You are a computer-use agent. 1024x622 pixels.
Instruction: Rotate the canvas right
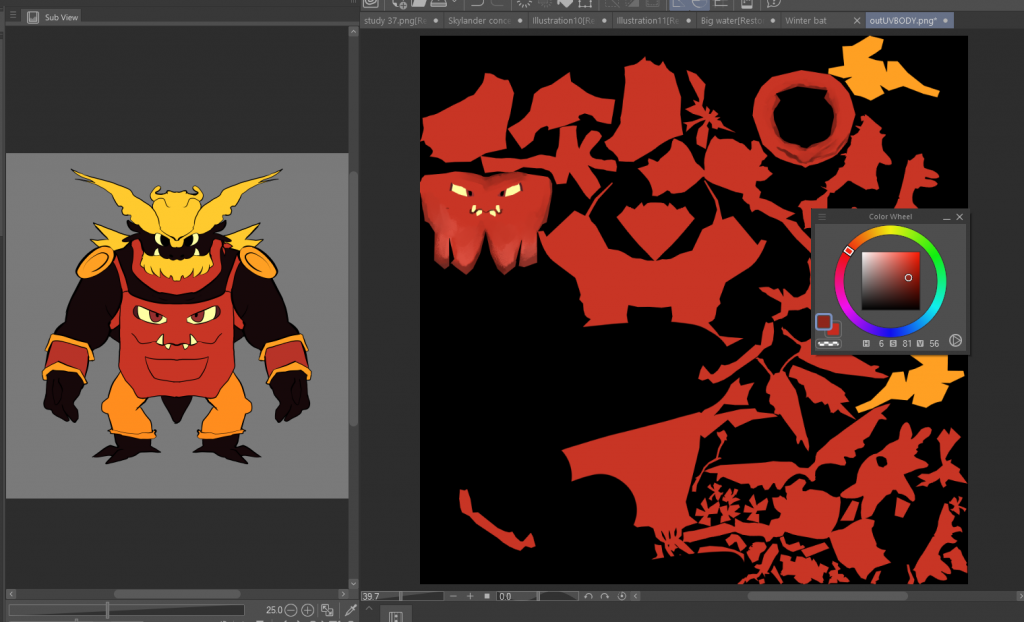click(605, 597)
